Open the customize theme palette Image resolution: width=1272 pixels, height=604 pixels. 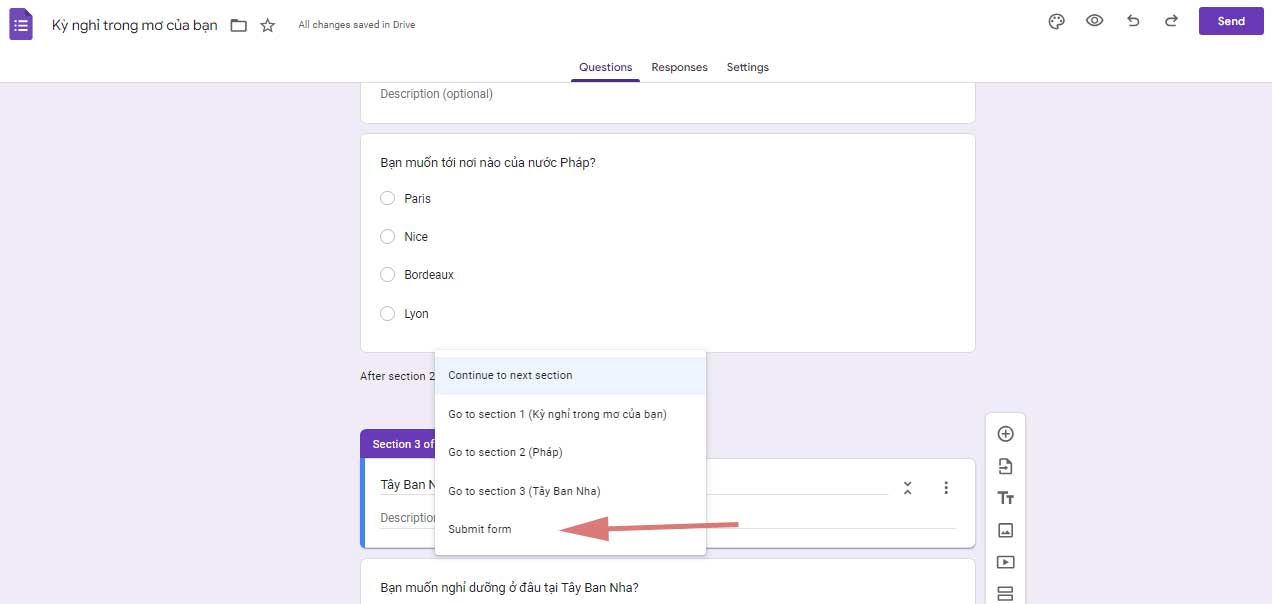1056,21
